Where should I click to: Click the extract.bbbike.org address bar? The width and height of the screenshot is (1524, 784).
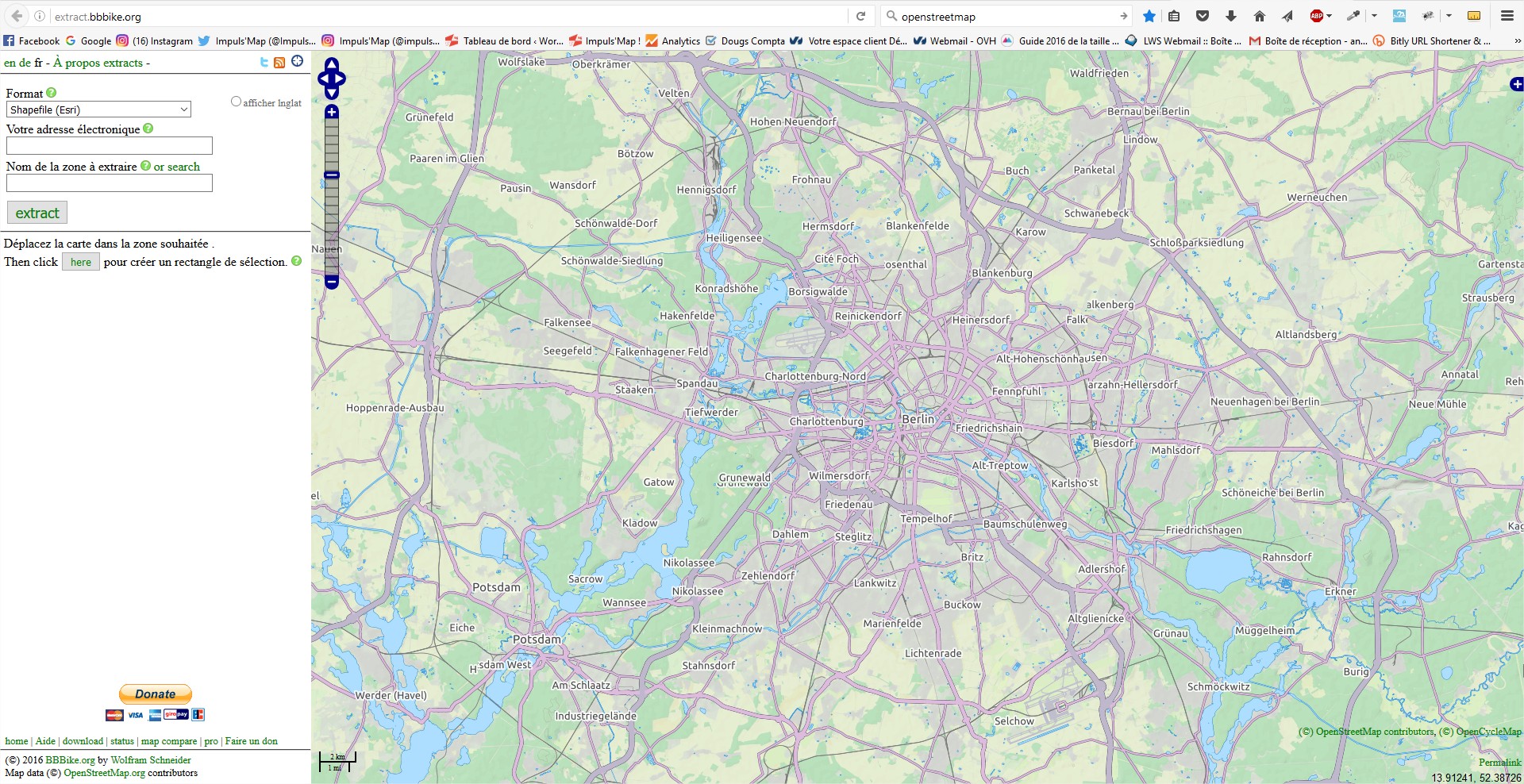pos(448,16)
